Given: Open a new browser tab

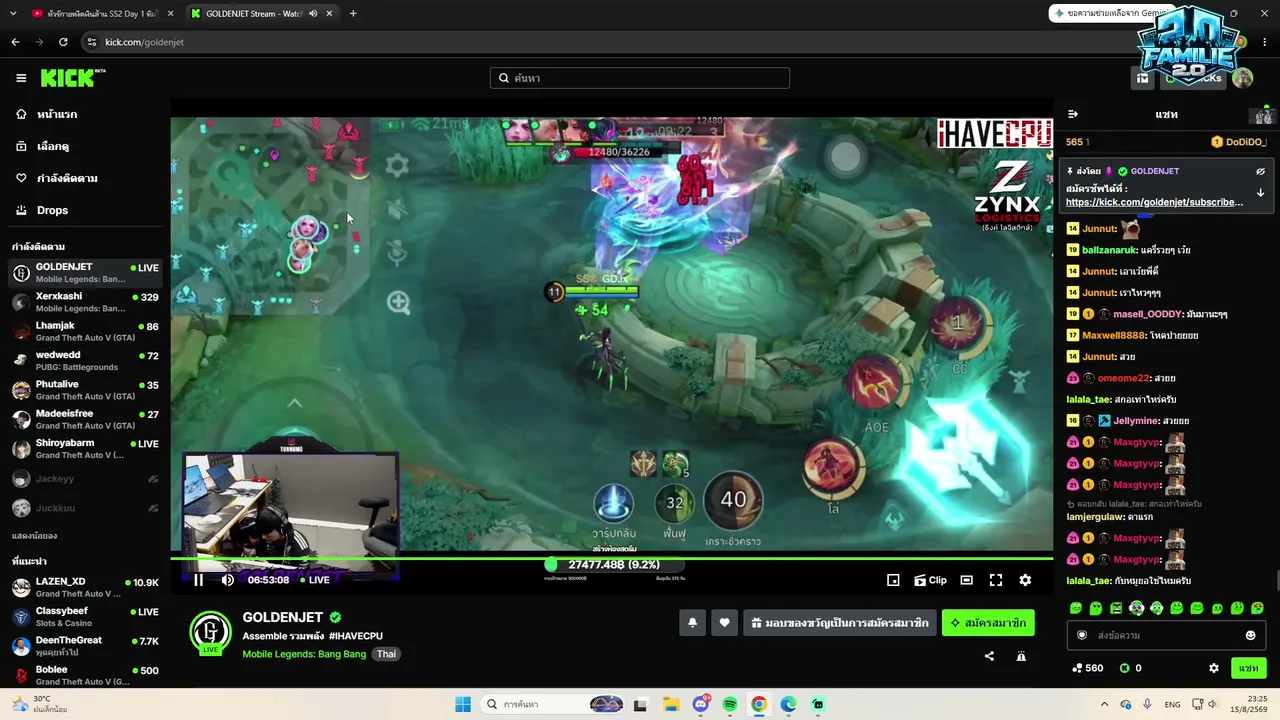Looking at the screenshot, I should 353,13.
